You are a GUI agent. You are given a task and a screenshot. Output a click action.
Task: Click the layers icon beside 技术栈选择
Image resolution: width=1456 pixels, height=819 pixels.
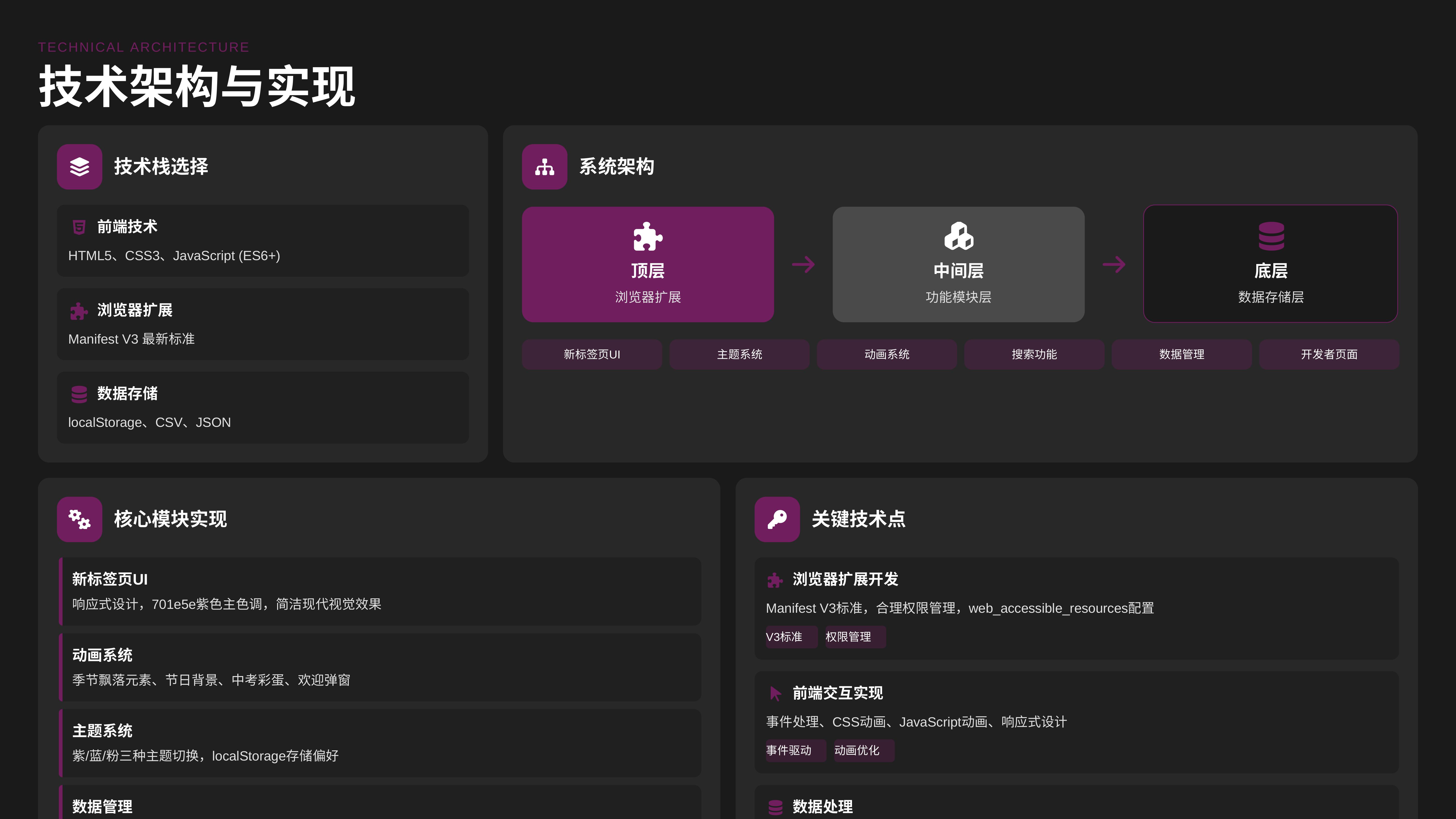(x=79, y=167)
